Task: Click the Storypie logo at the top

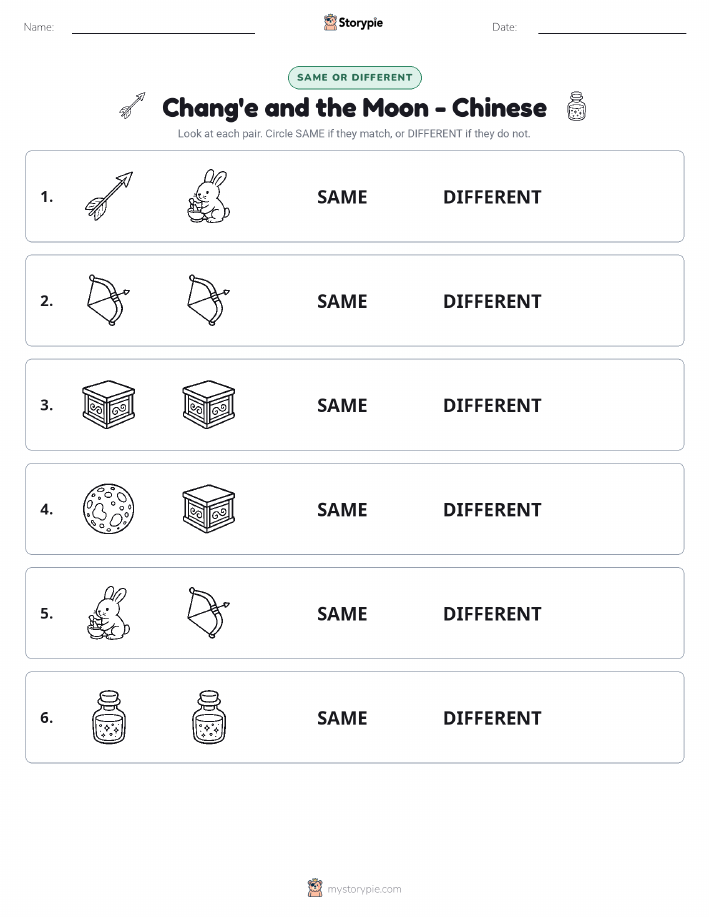Action: [x=353, y=23]
